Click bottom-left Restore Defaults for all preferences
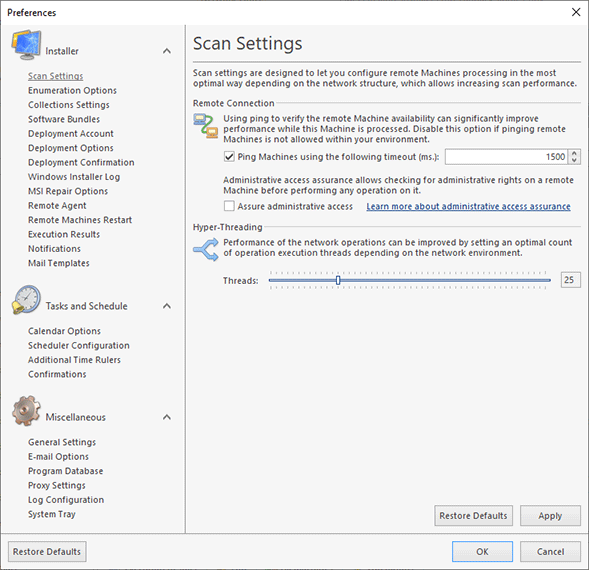Screen dimensions: 589x570 tap(47, 552)
